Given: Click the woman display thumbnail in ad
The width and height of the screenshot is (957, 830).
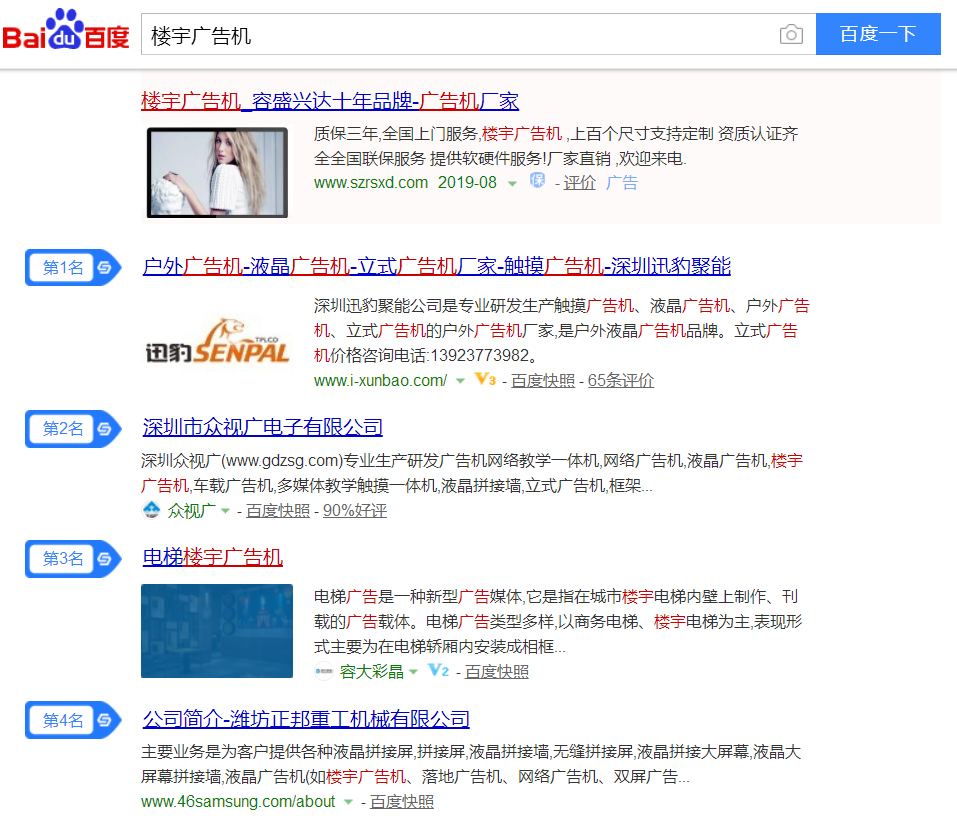Looking at the screenshot, I should click(x=217, y=172).
